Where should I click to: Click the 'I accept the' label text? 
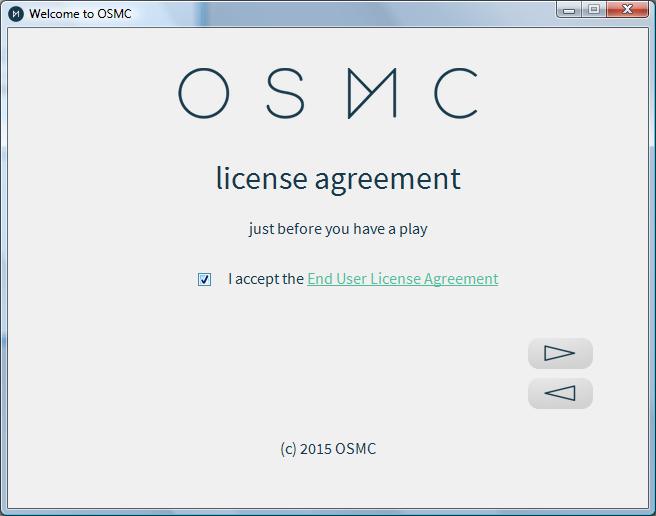[266, 279]
